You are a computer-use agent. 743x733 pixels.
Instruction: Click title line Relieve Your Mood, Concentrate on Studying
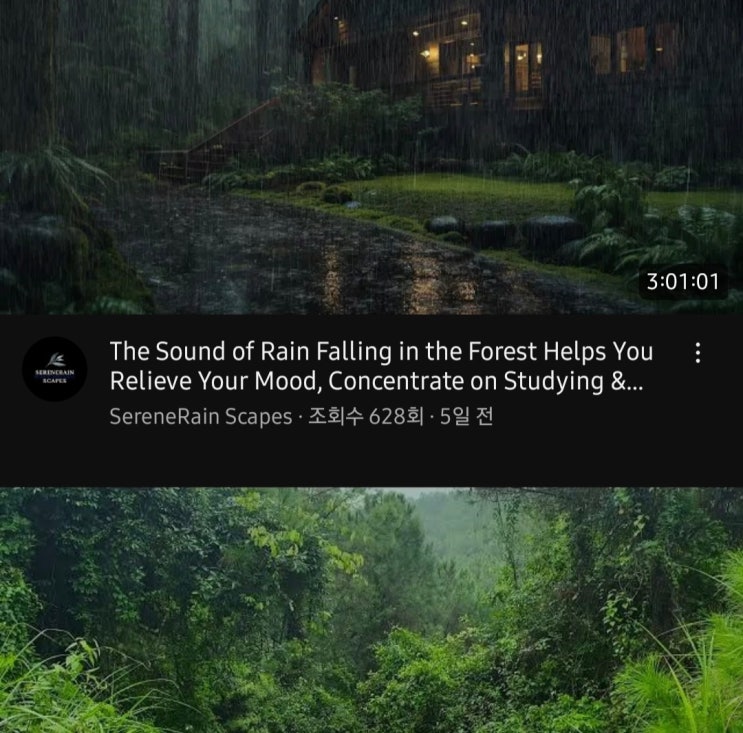(376, 381)
